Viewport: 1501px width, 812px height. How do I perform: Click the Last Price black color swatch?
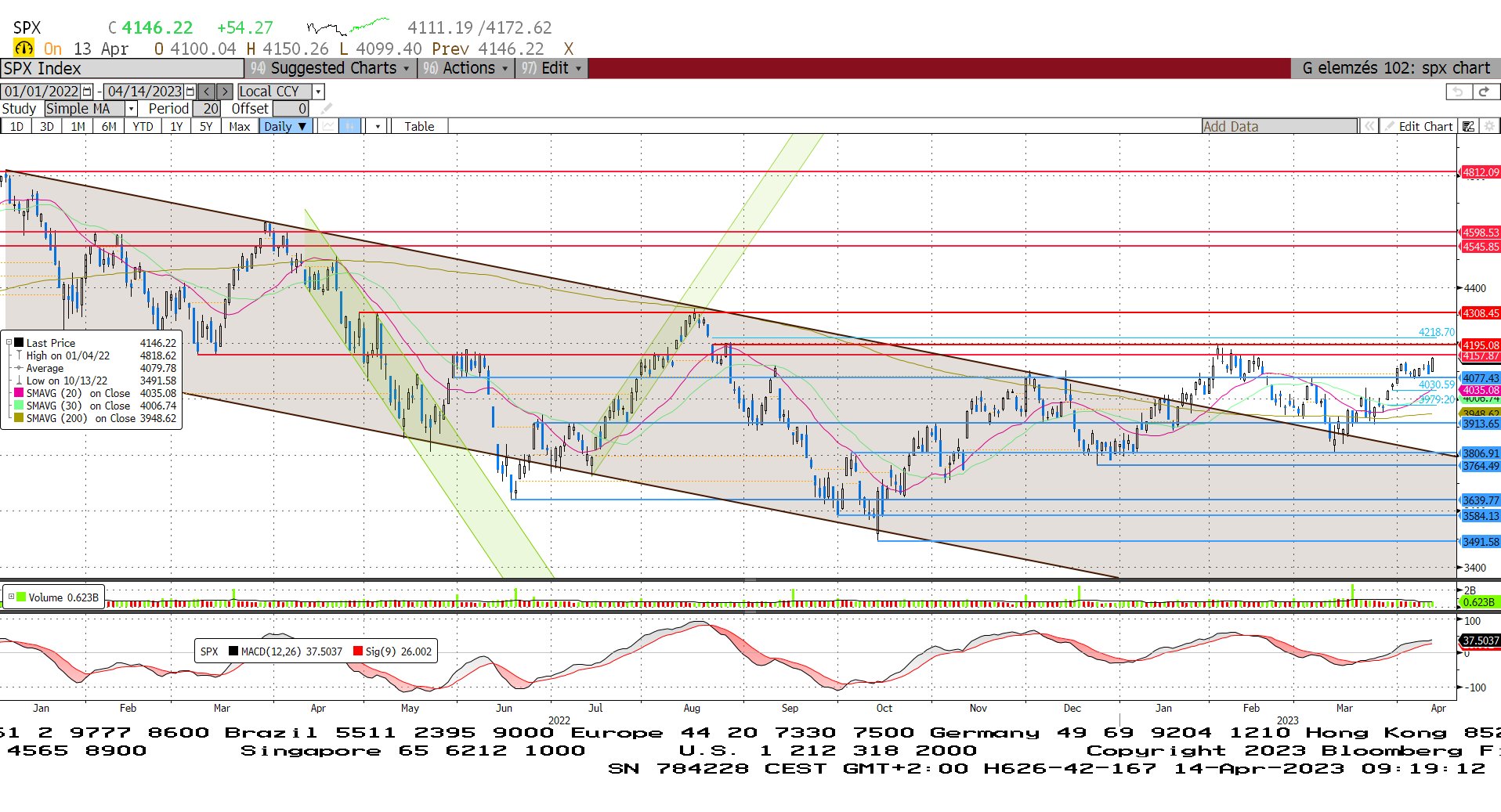[x=19, y=343]
